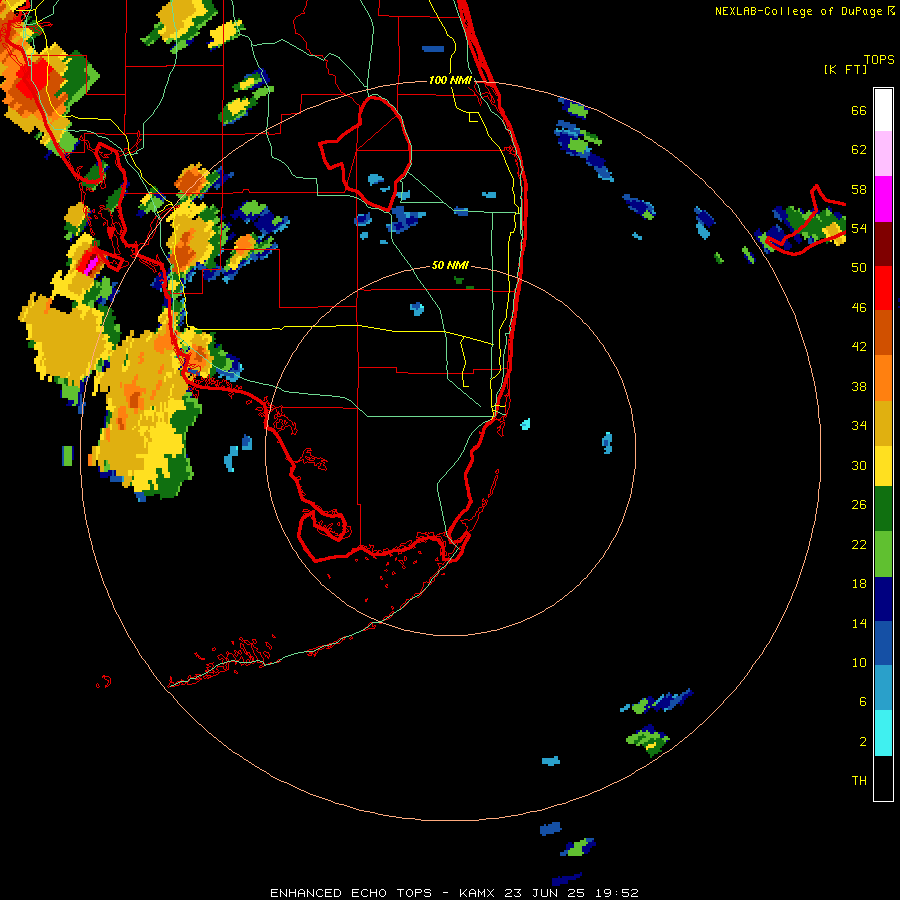Click the legend value 62

pos(859,150)
